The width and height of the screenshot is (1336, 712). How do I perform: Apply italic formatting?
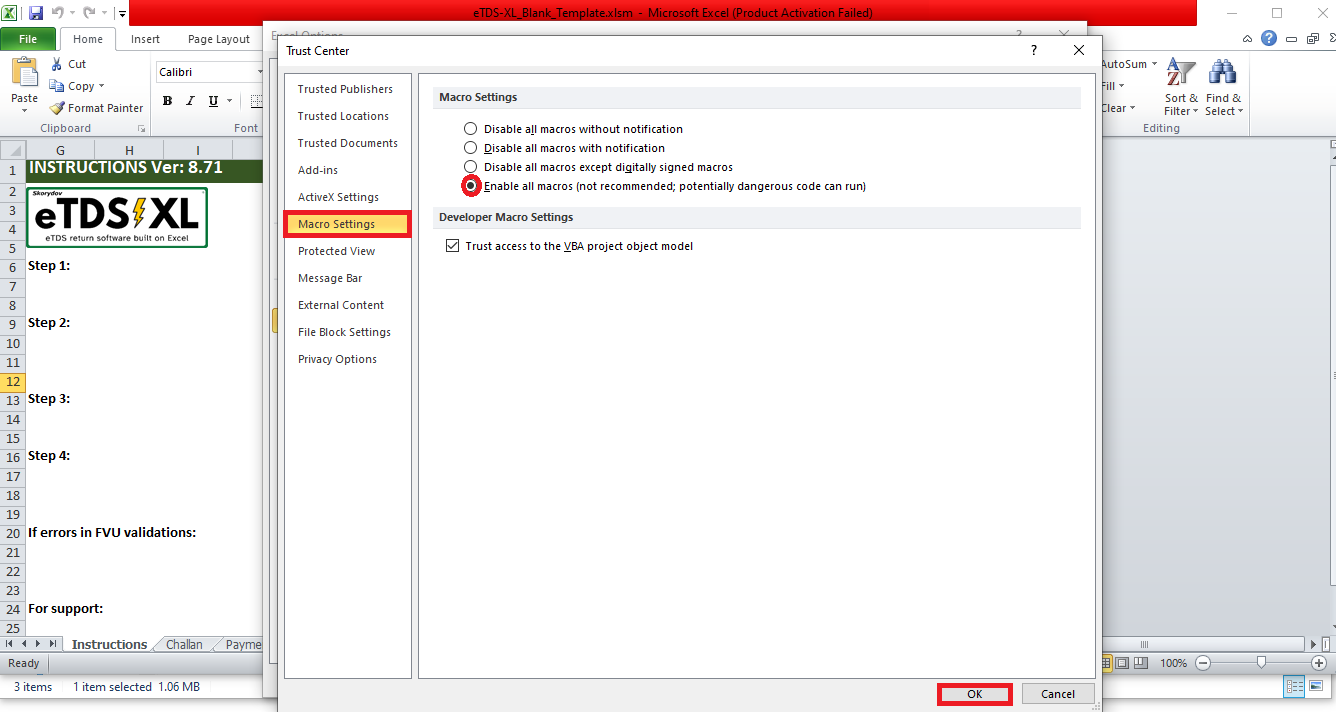point(189,100)
